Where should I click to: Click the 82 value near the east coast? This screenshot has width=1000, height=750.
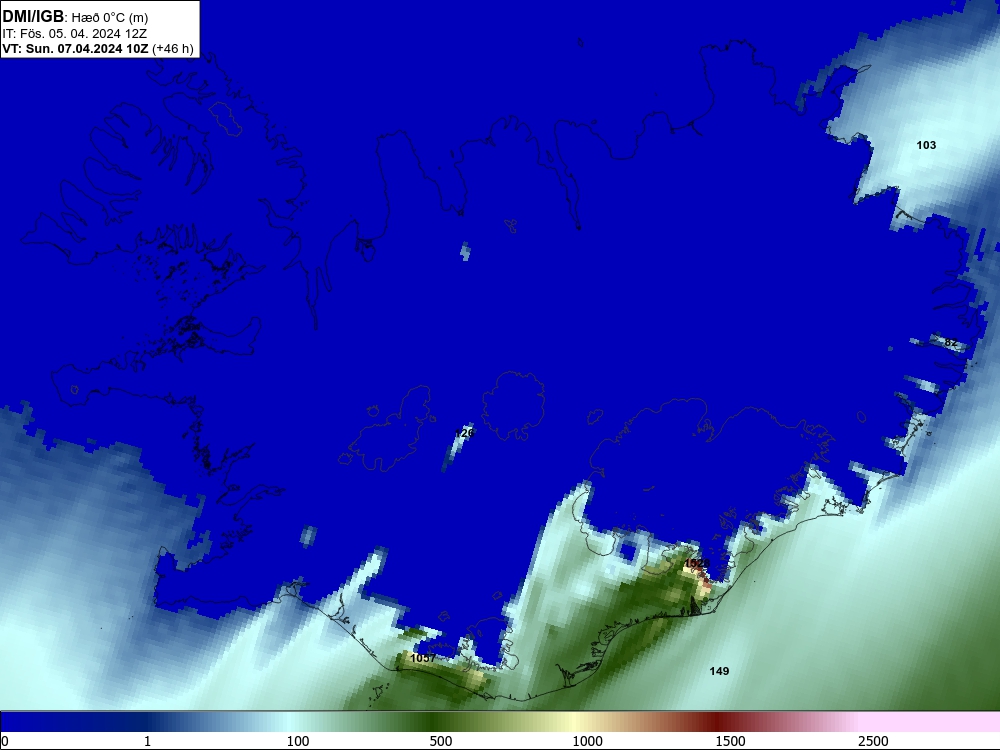click(951, 342)
